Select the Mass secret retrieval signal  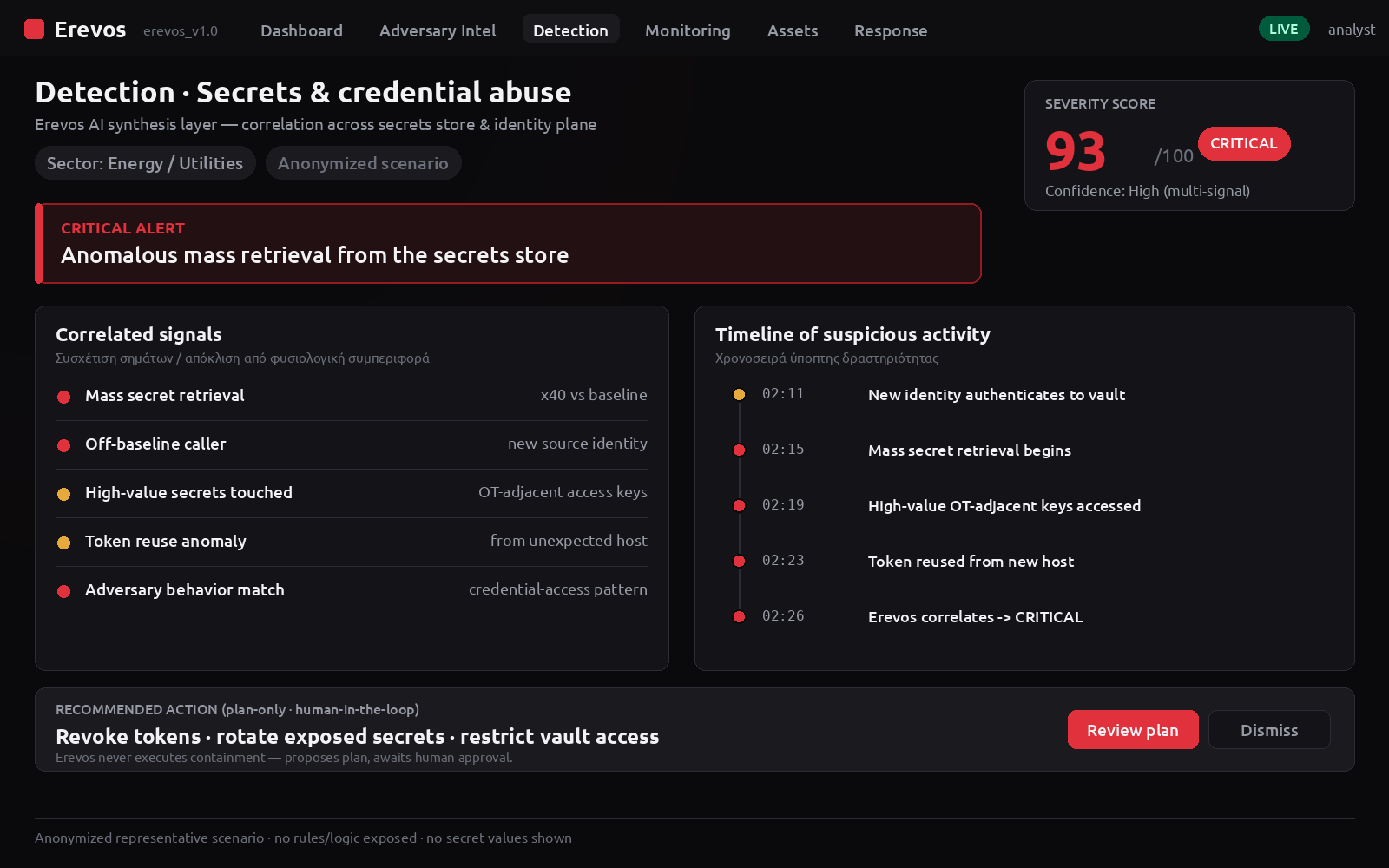[352, 396]
